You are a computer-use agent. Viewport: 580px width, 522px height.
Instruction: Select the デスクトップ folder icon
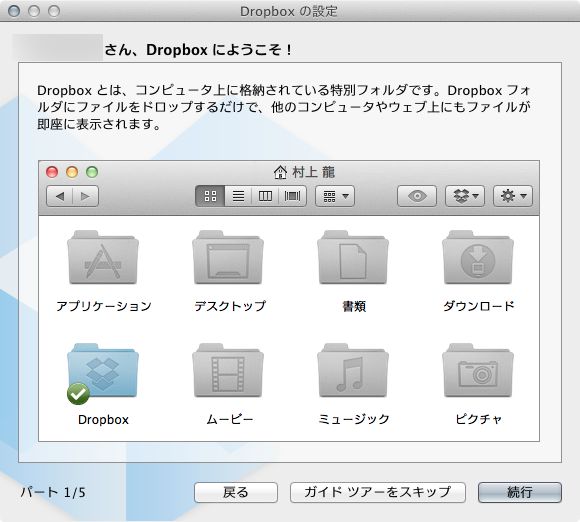click(x=228, y=258)
